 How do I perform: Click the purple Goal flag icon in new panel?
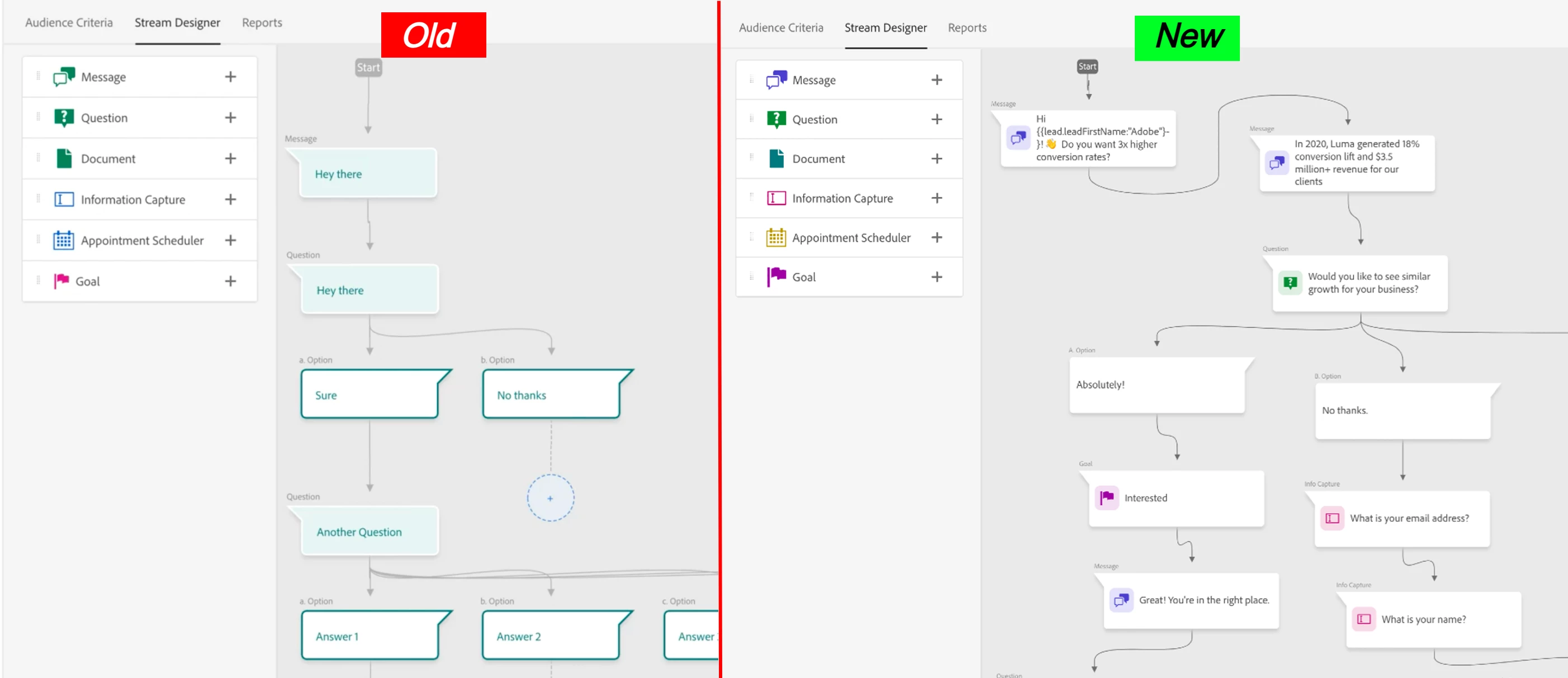tap(775, 276)
